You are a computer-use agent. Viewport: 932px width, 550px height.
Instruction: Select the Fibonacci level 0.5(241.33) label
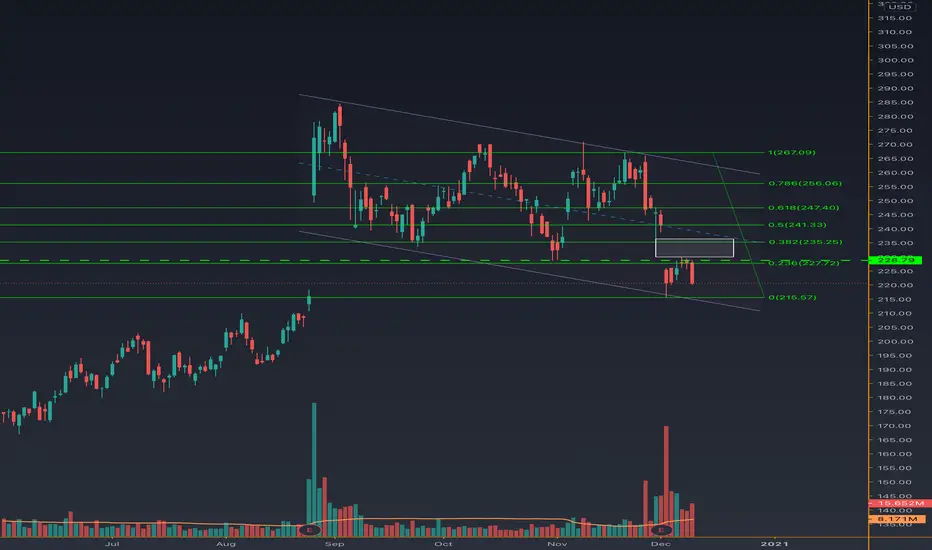[x=797, y=225]
